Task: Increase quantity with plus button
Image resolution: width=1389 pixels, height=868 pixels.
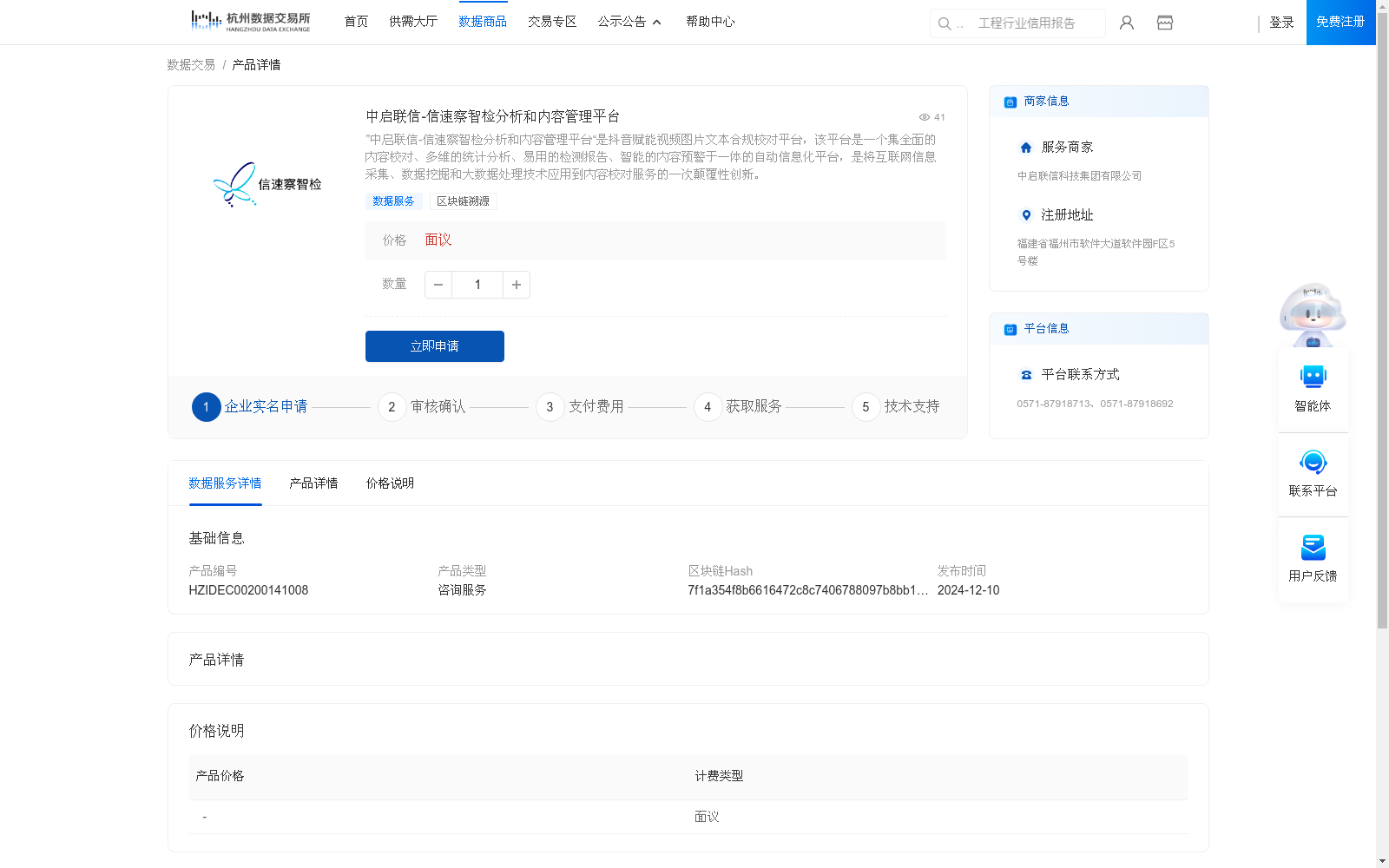Action: coord(517,285)
